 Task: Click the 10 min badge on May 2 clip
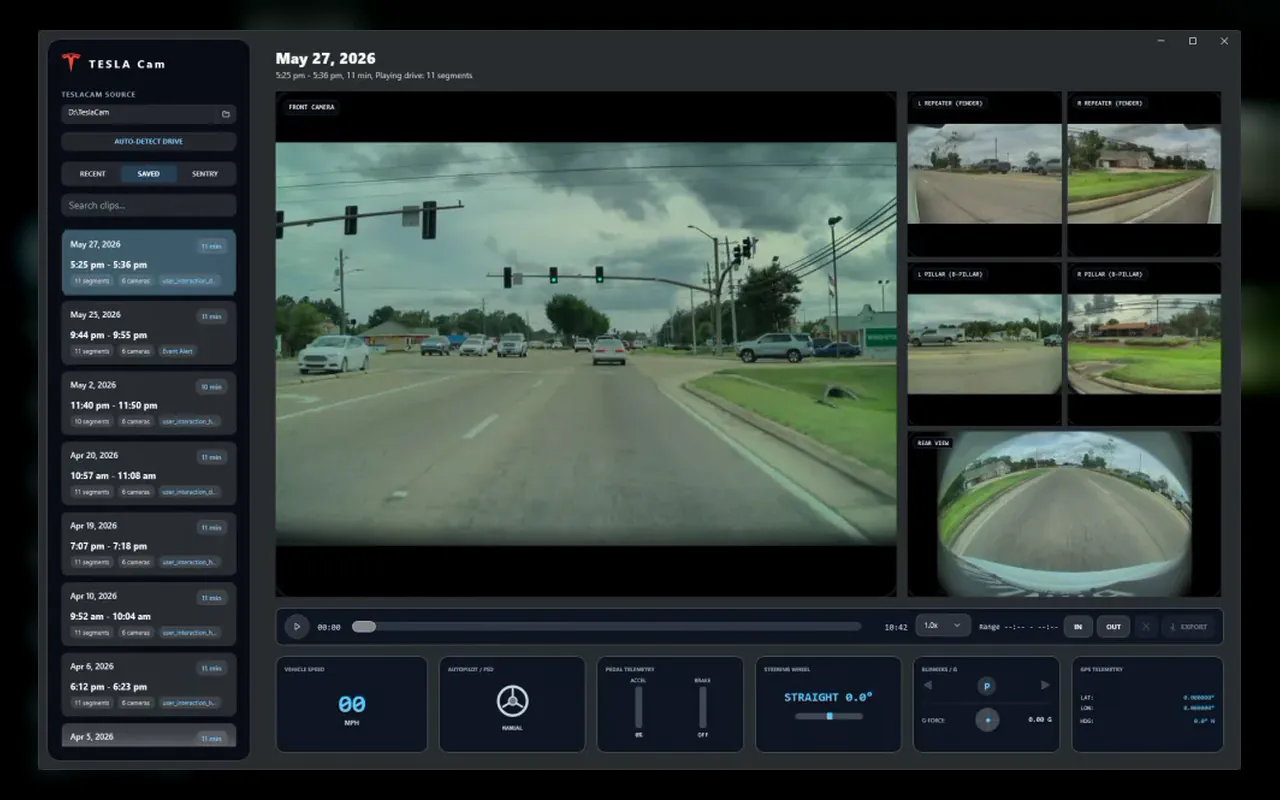[211, 387]
